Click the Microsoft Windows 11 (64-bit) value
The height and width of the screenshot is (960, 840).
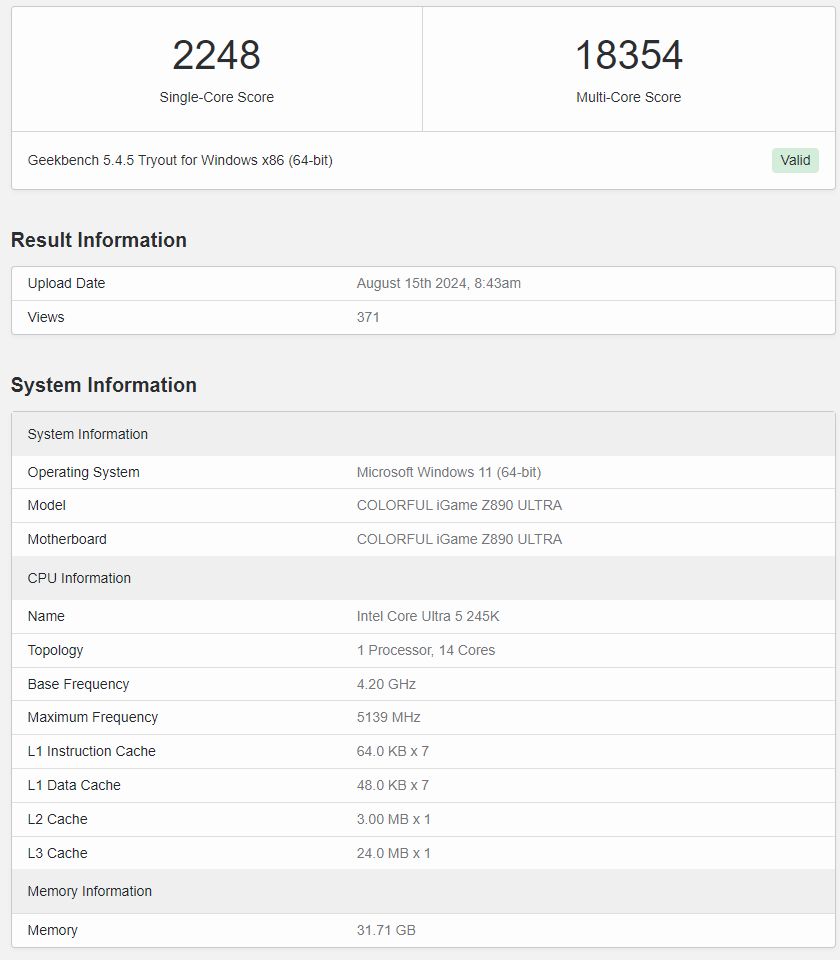pyautogui.click(x=449, y=473)
